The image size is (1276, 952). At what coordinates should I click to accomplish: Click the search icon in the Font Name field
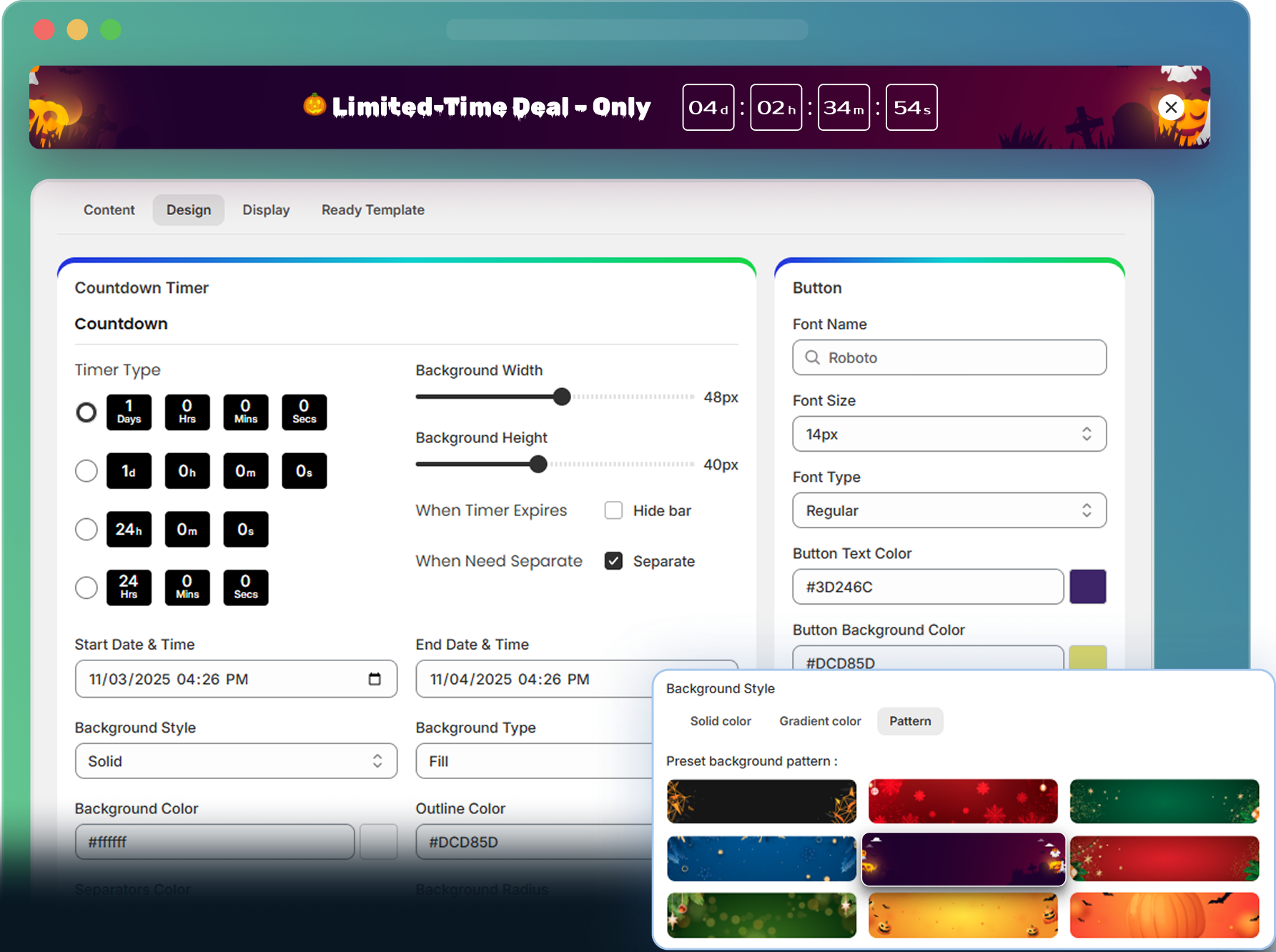(x=812, y=357)
